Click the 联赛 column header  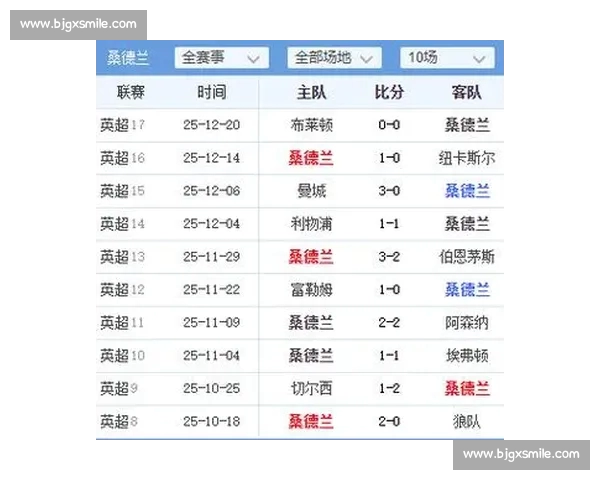tap(131, 92)
